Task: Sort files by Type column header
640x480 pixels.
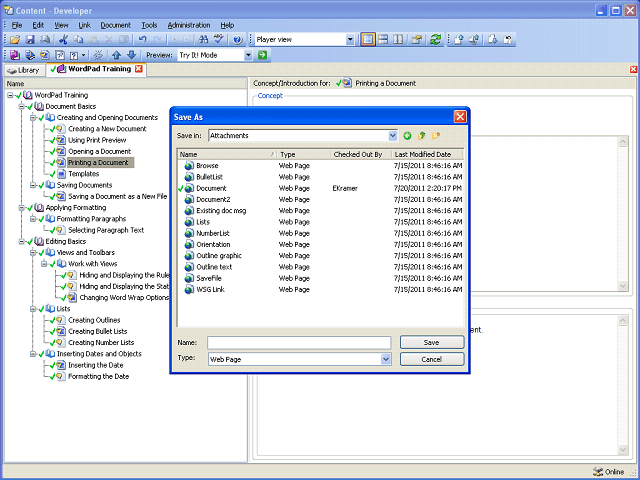Action: point(303,154)
